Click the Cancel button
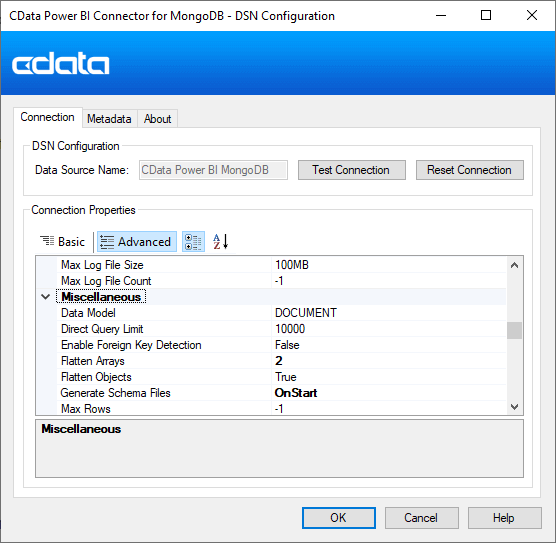 tap(421, 518)
